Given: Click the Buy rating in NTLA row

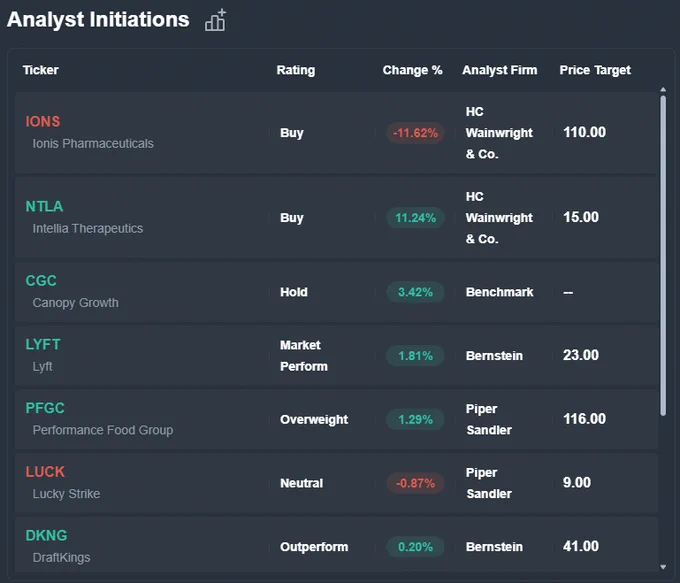Looking at the screenshot, I should click(292, 218).
